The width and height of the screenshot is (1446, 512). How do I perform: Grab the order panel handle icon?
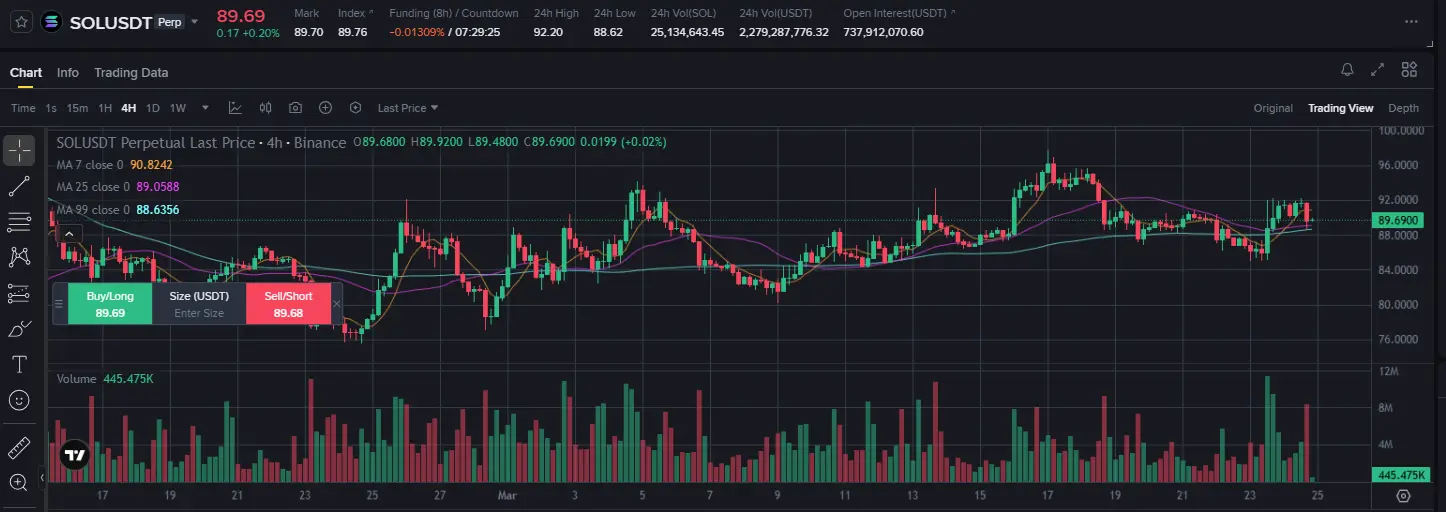tap(59, 304)
